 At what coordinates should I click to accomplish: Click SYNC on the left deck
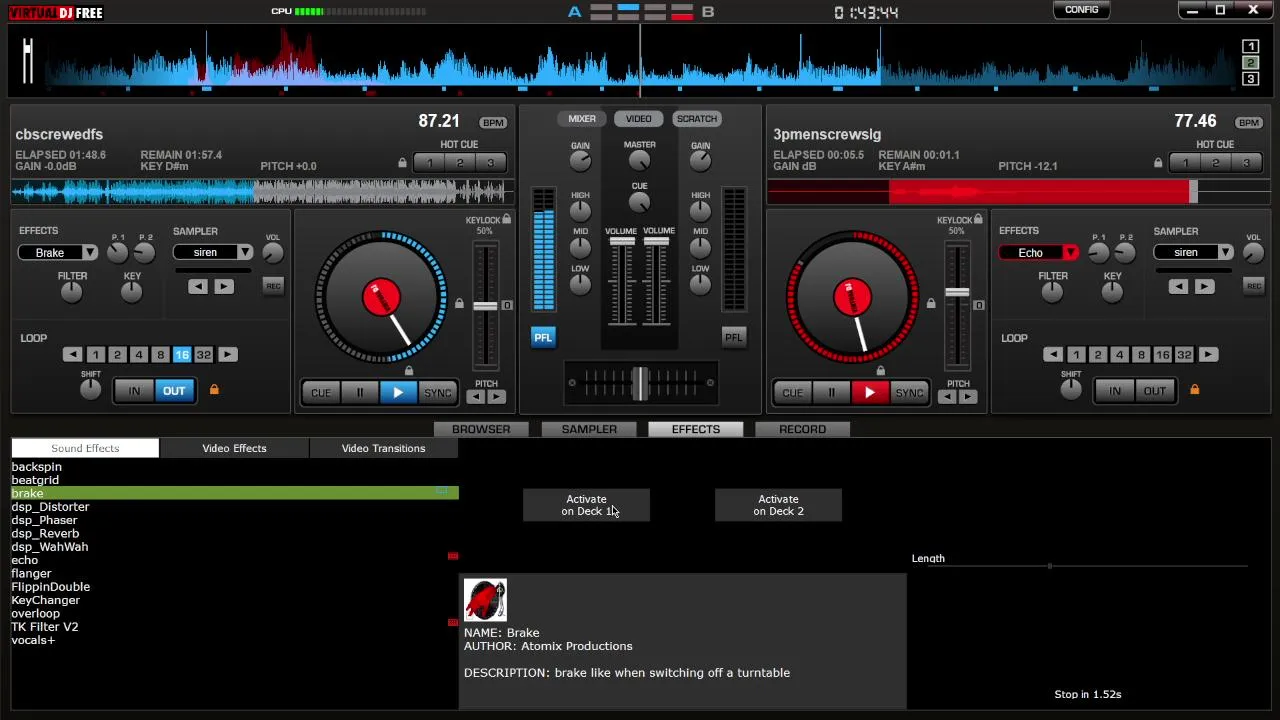coord(438,393)
